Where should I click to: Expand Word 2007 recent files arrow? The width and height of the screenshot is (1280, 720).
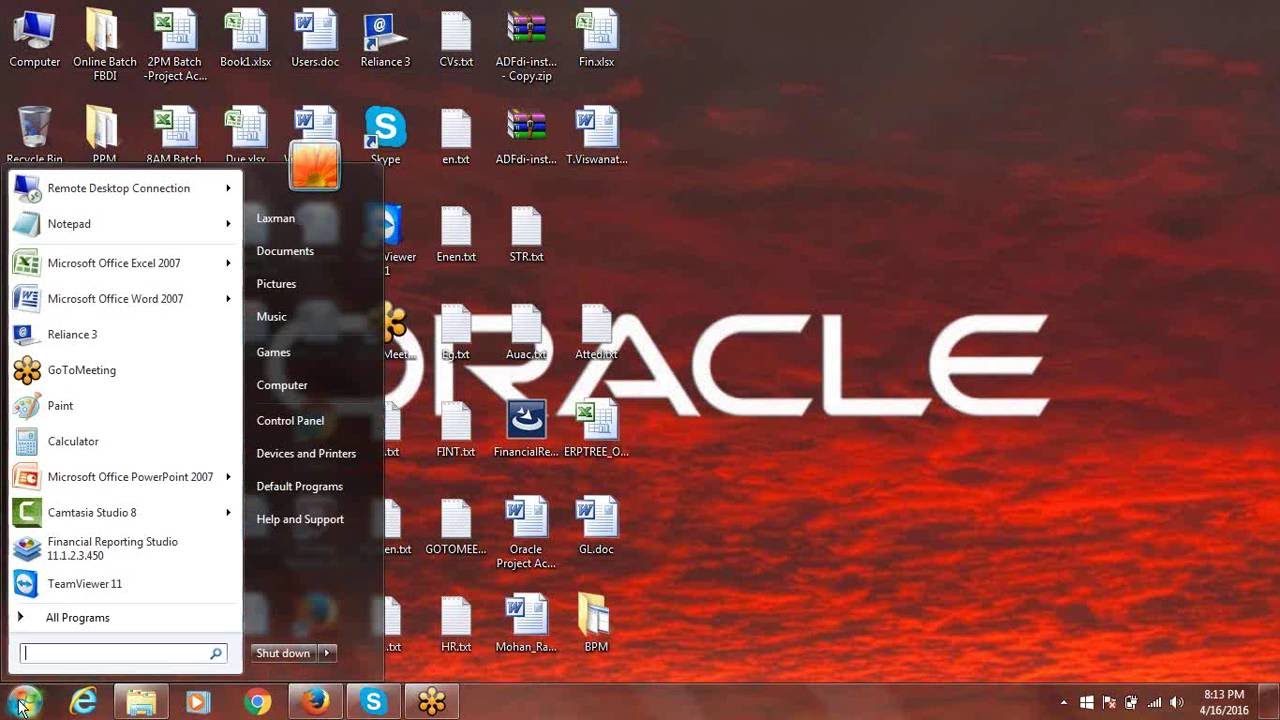[x=228, y=299]
